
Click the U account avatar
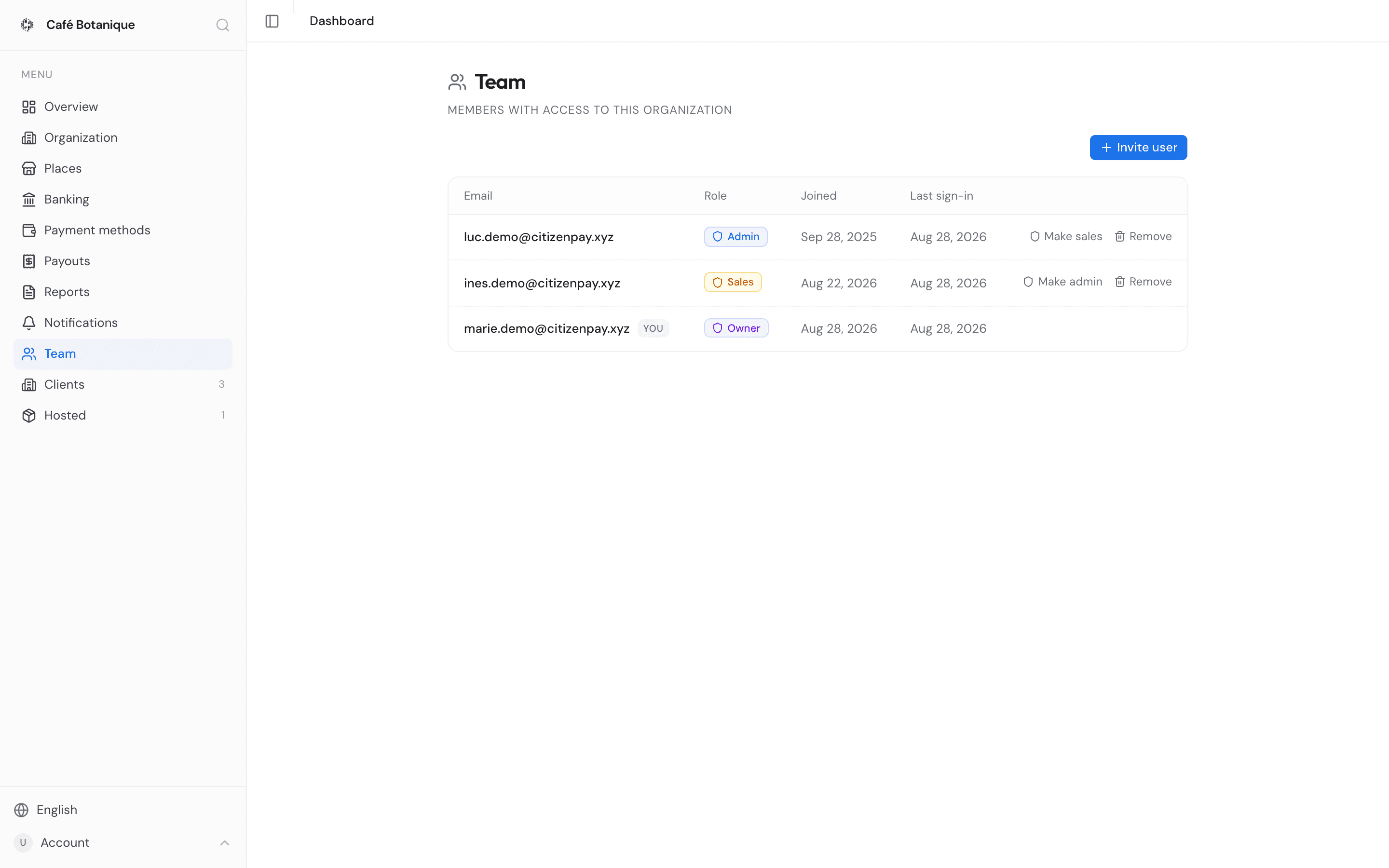(23, 843)
